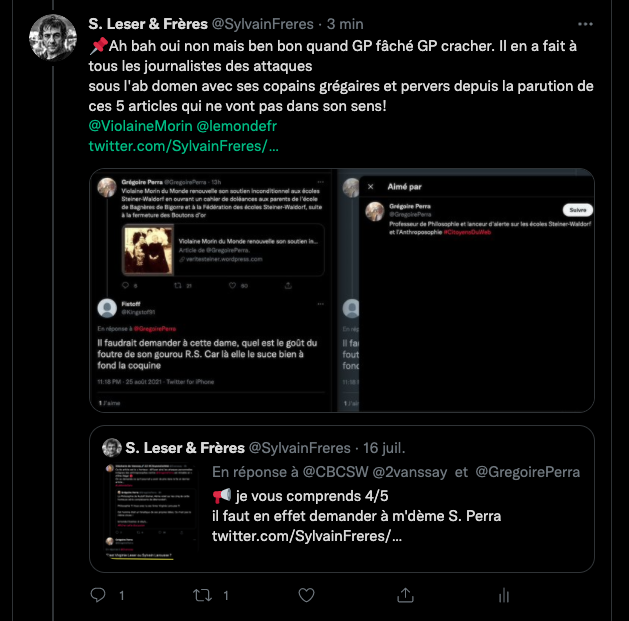Viewport: 629px width, 621px height.
Task: Reply to the S. Leser & Frères tweet
Action: pos(98,595)
